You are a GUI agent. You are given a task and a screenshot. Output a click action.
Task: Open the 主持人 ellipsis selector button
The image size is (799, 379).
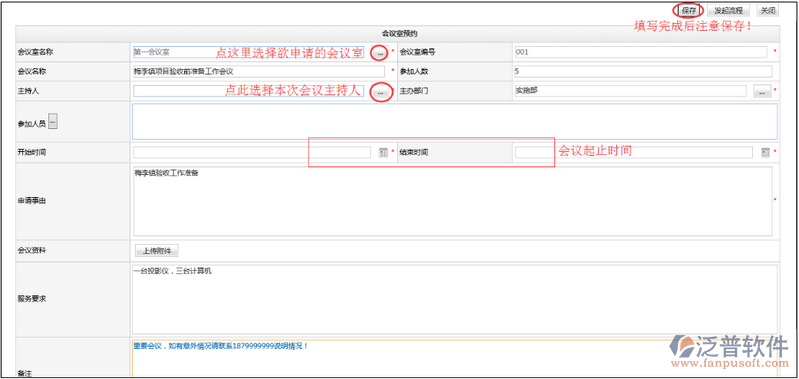coord(380,92)
